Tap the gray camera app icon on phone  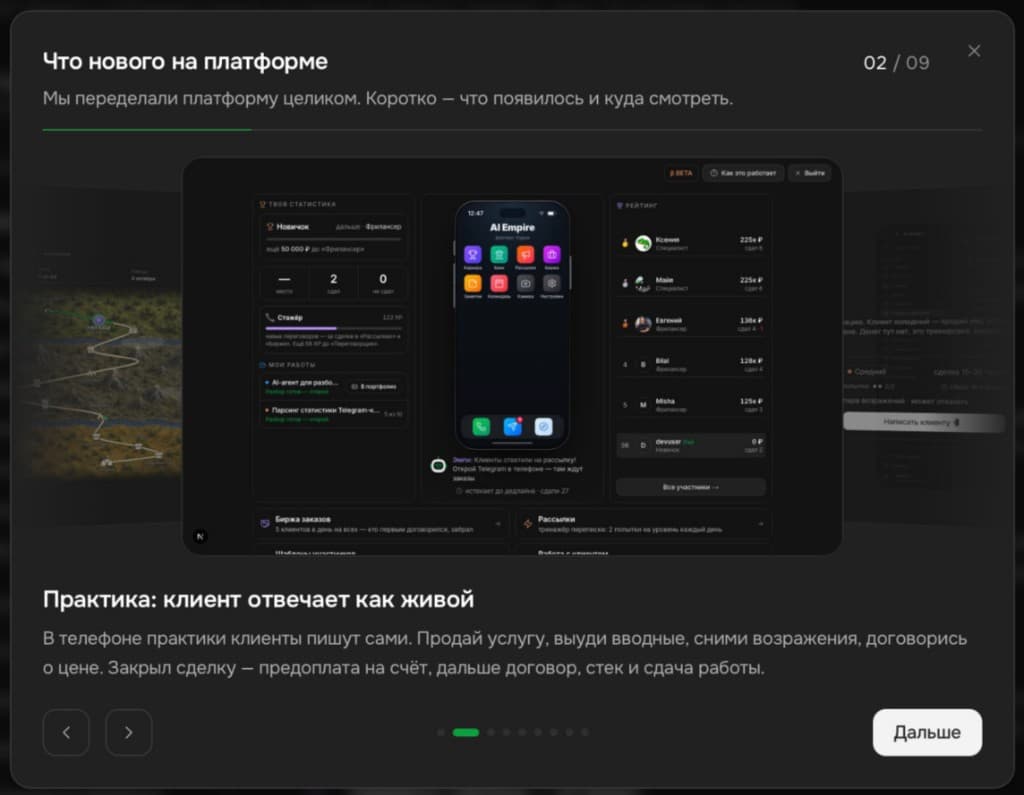click(525, 283)
